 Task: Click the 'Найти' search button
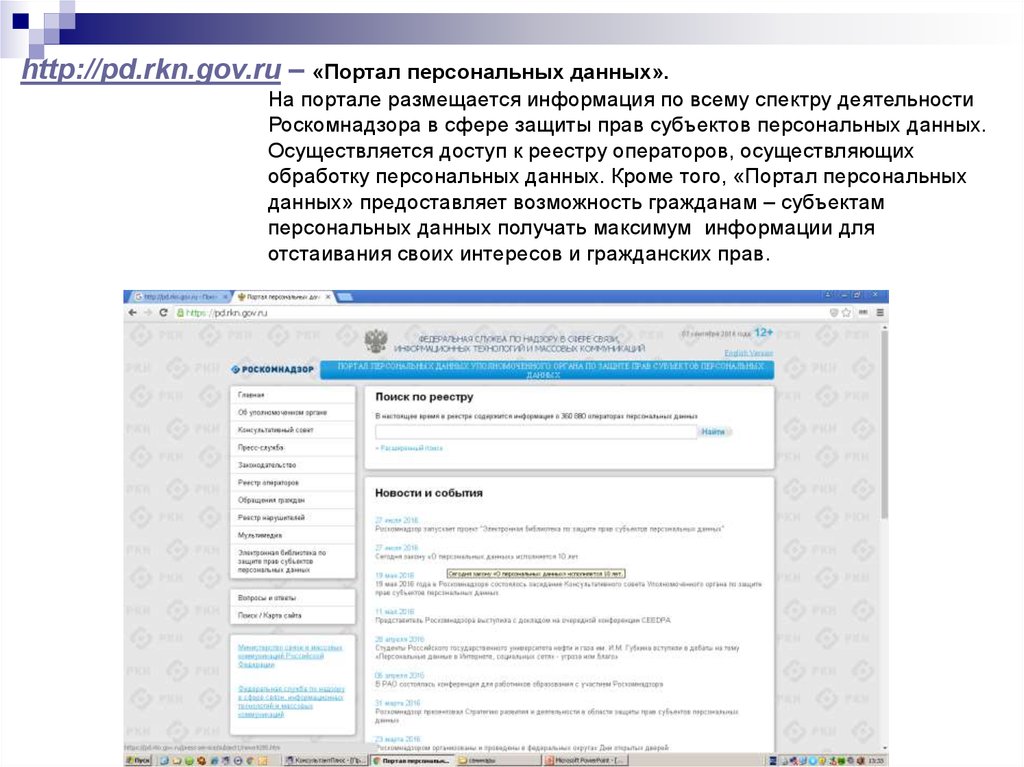tap(713, 432)
